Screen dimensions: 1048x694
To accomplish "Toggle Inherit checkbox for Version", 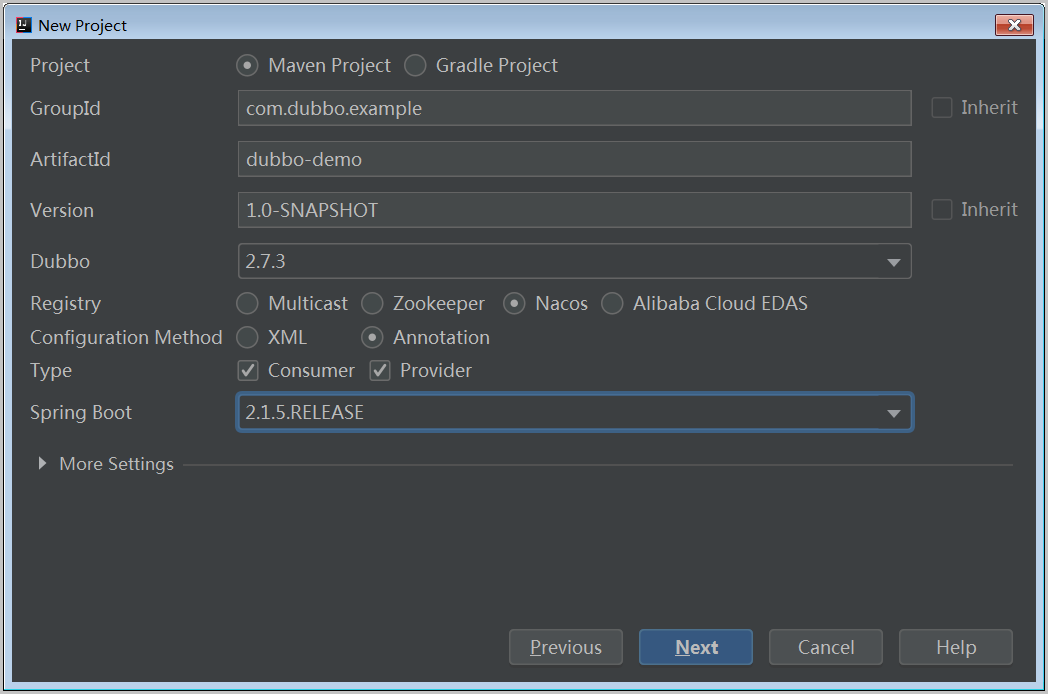I will pos(941,210).
